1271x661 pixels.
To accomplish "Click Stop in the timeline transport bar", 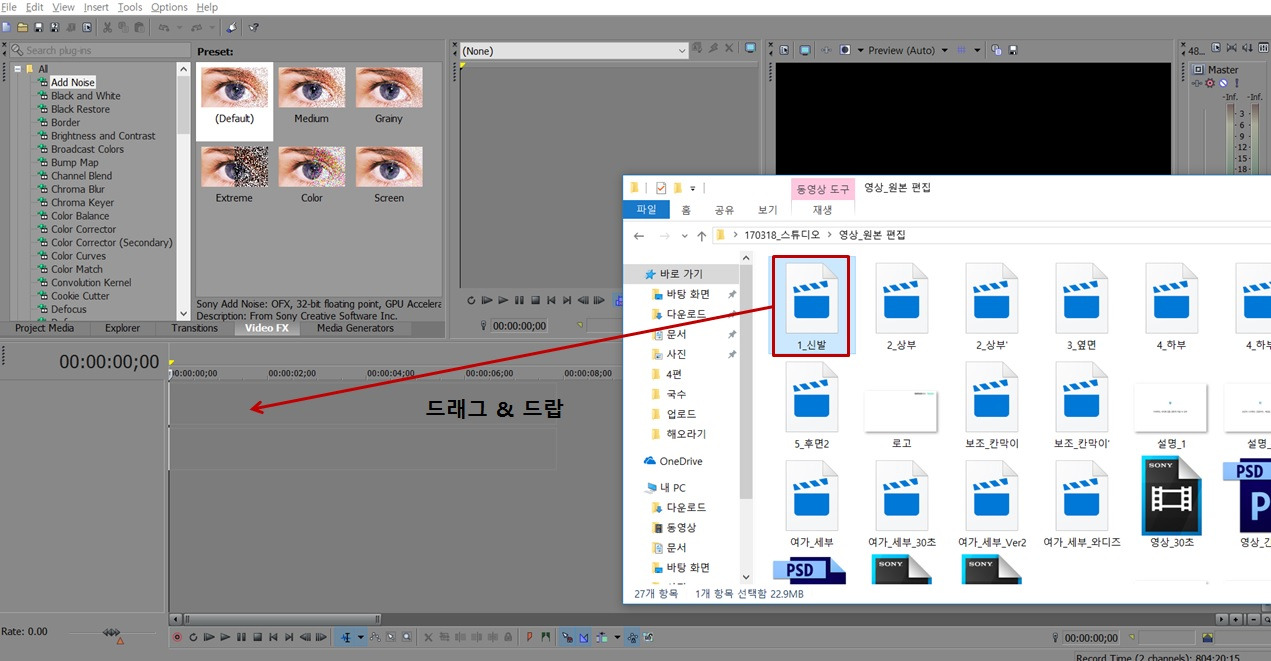I will click(257, 637).
